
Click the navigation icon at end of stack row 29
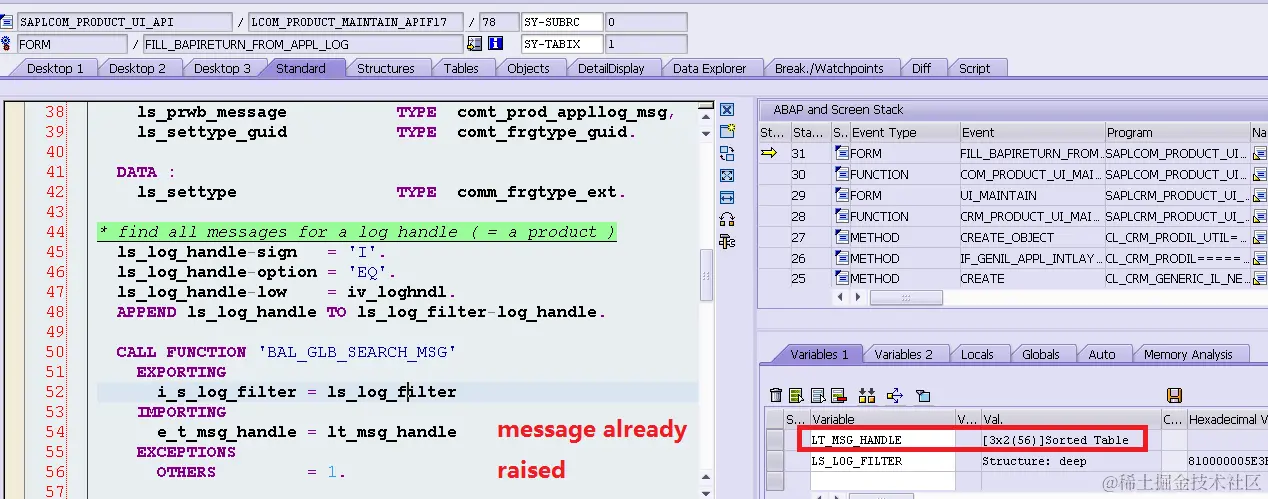pos(1259,195)
